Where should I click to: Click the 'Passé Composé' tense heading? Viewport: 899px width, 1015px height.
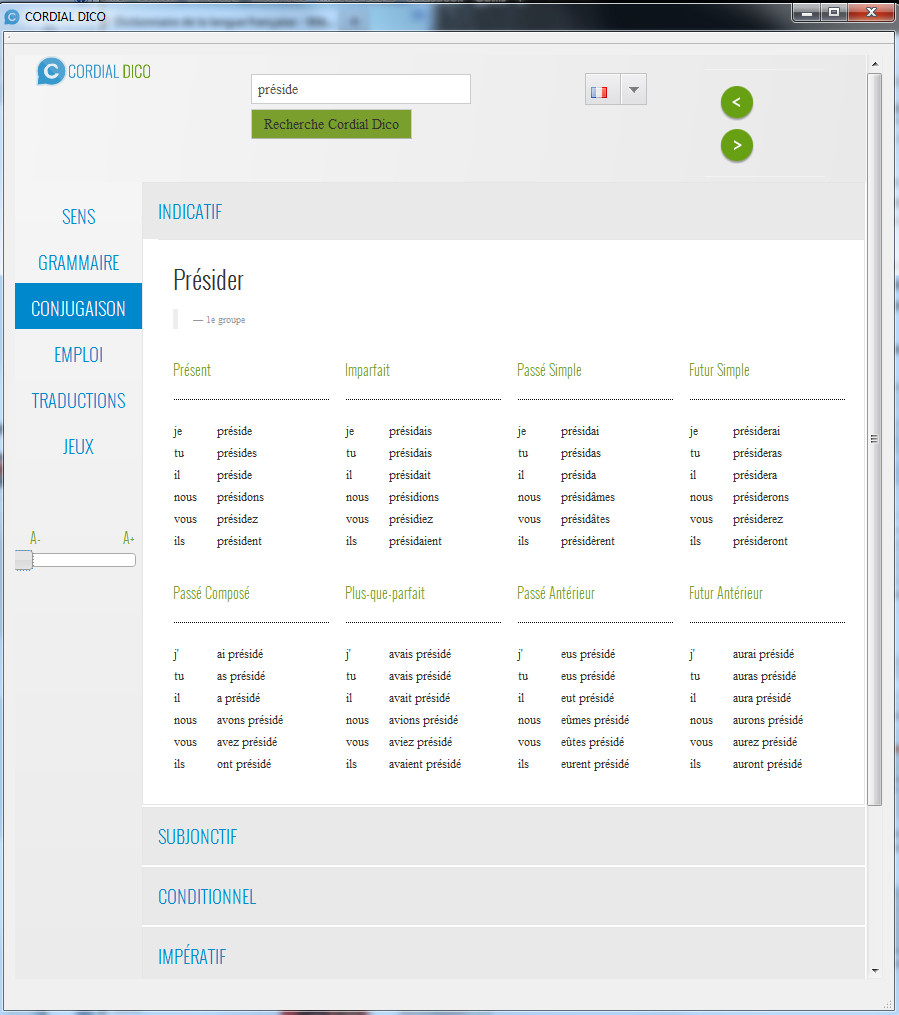pos(211,593)
